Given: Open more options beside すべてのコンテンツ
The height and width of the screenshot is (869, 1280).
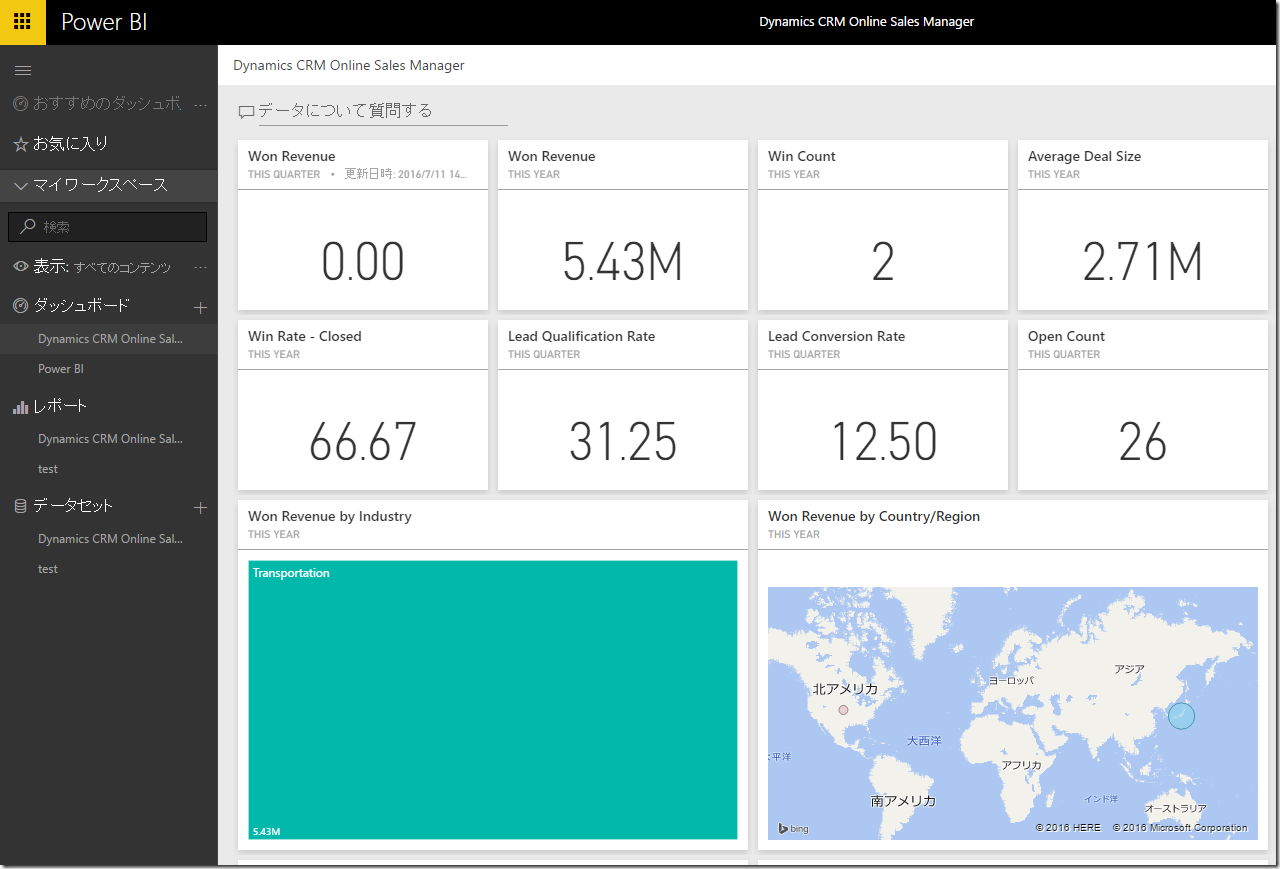Looking at the screenshot, I should [x=200, y=267].
